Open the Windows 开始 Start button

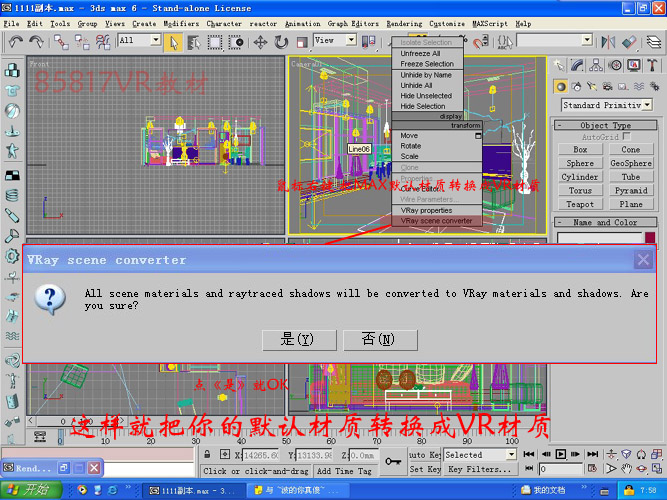29,490
